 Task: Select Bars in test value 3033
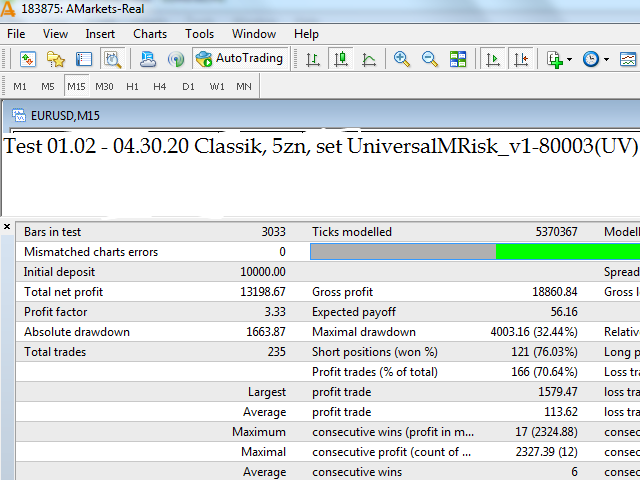[x=273, y=232]
